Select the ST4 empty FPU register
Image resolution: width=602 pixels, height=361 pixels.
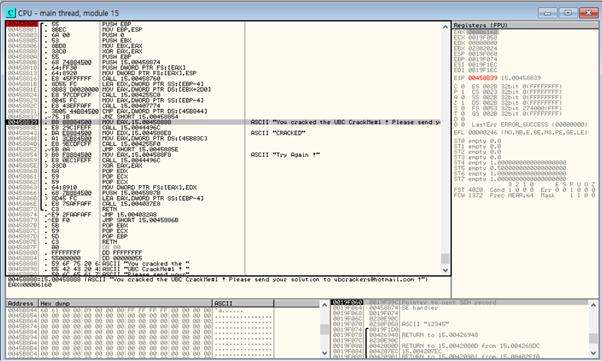pos(510,163)
